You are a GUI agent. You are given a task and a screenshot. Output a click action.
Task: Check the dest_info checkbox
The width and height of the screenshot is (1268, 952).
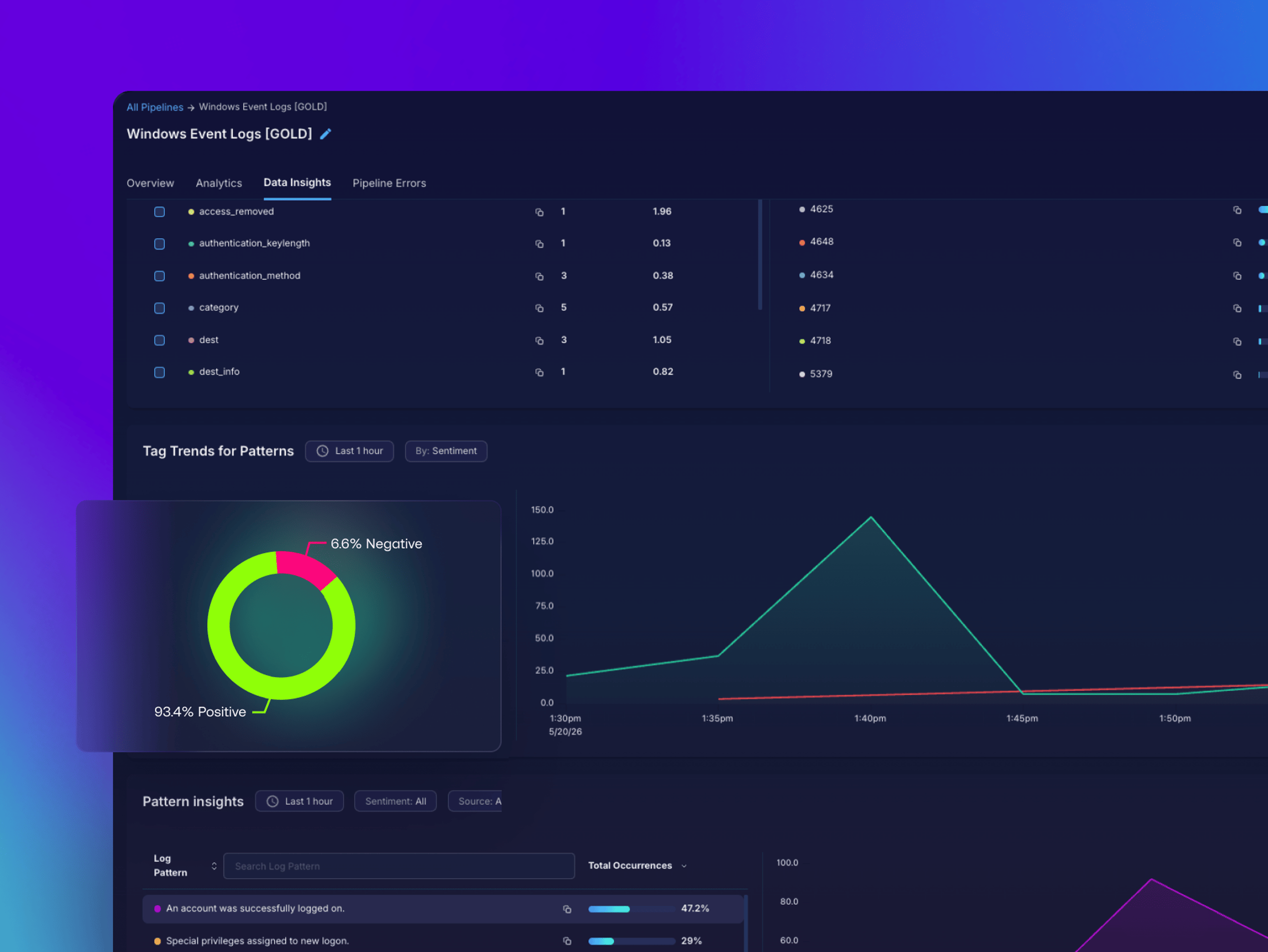click(x=159, y=372)
